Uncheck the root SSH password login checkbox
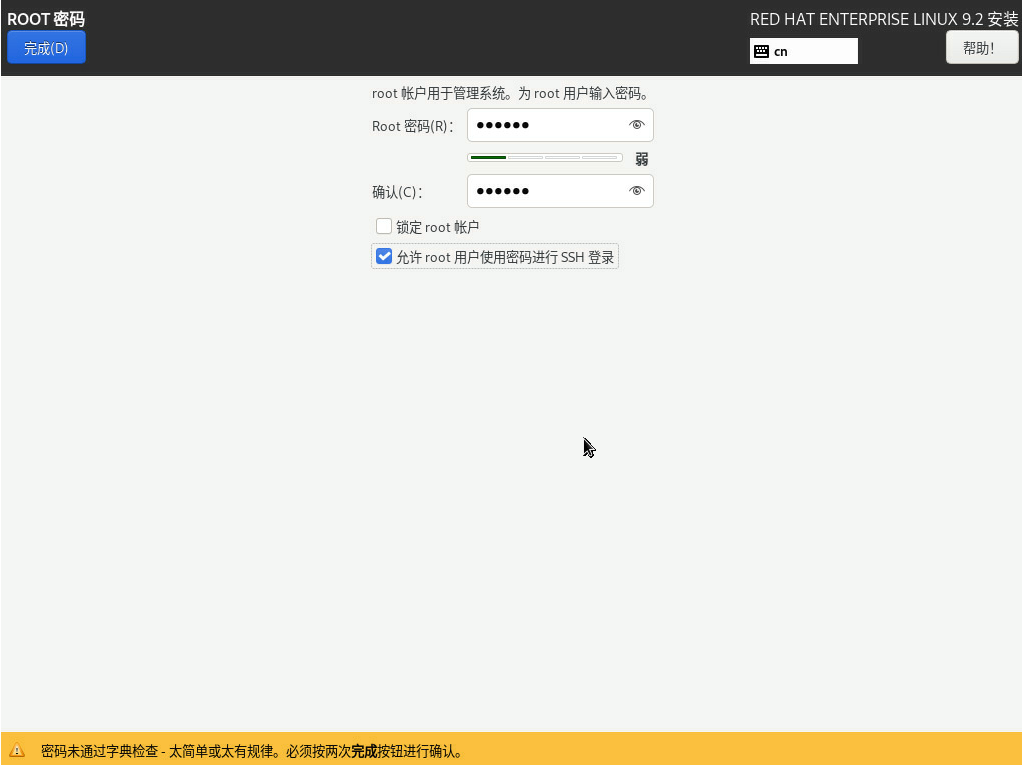 point(384,257)
